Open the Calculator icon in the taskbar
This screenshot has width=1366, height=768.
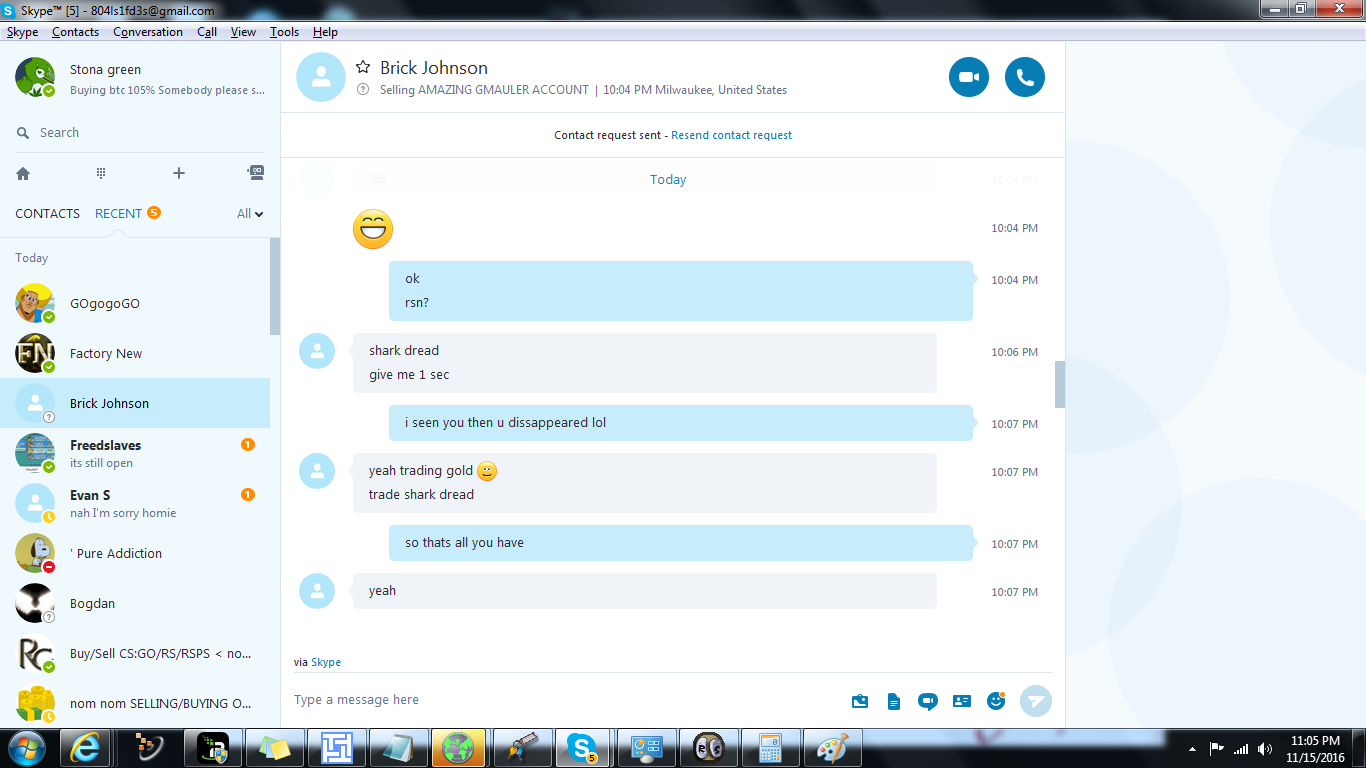[x=770, y=748]
